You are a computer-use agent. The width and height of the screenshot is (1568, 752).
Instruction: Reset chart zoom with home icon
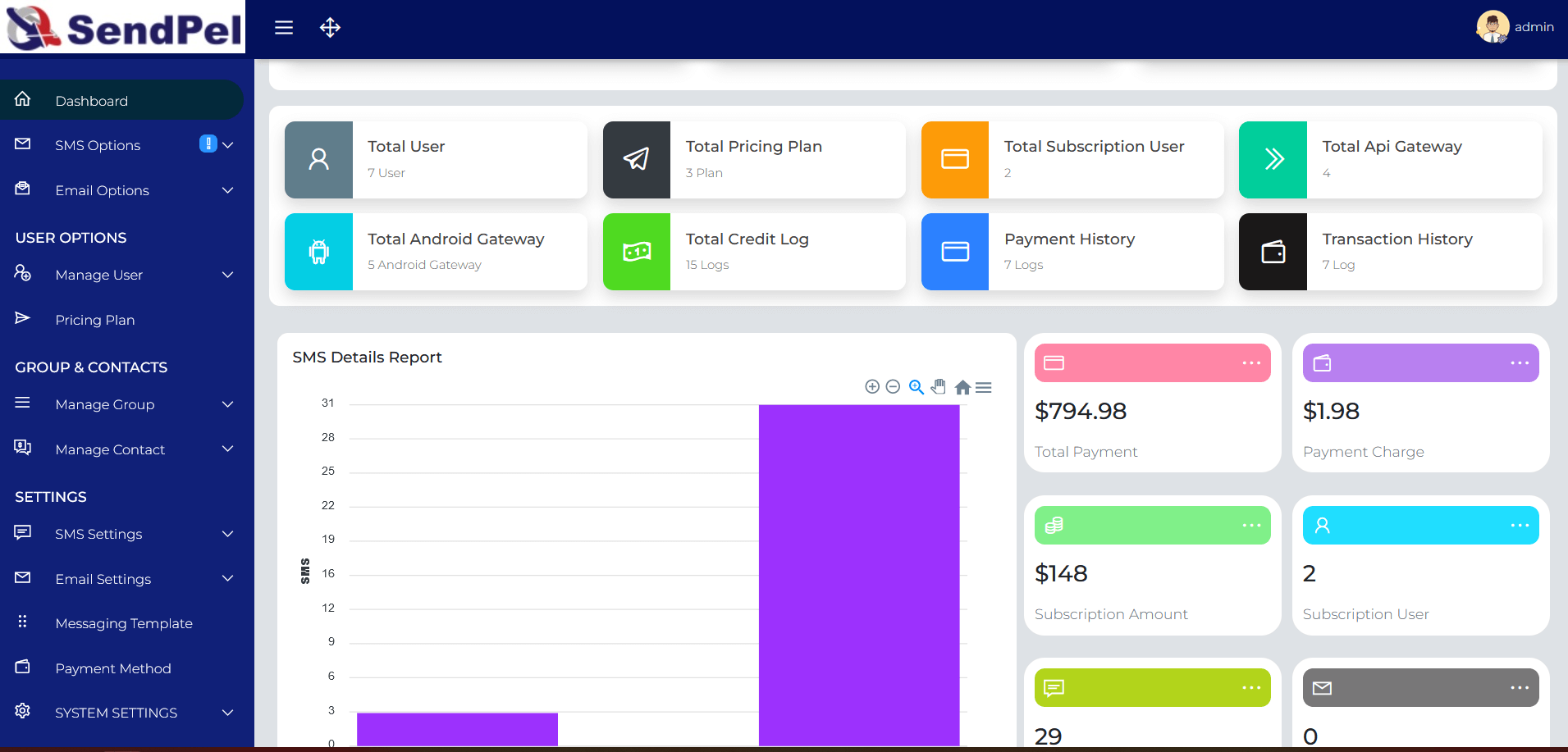pos(962,387)
